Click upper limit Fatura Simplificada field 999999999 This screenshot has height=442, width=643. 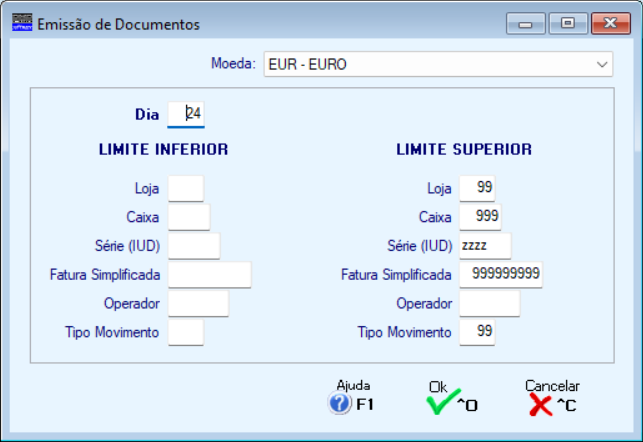[x=500, y=274]
